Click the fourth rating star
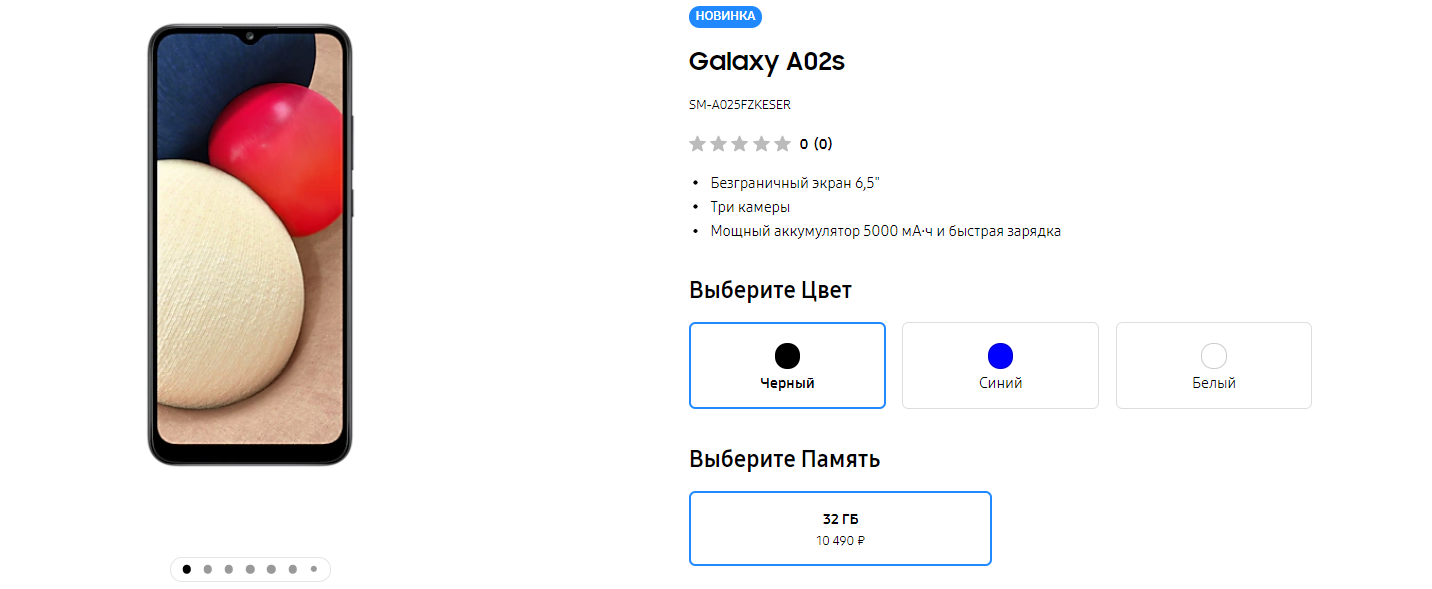This screenshot has width=1432, height=589. pos(761,144)
